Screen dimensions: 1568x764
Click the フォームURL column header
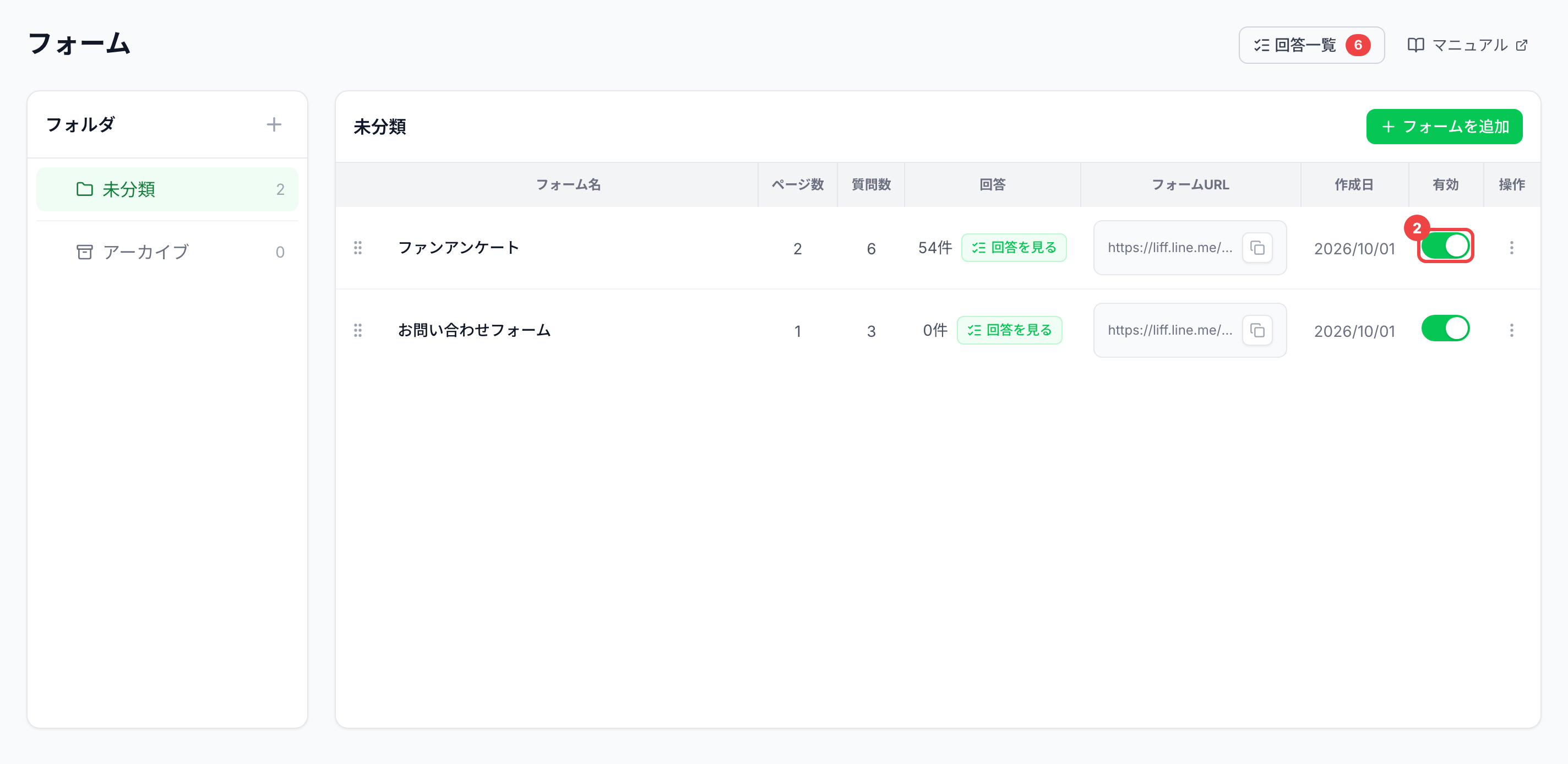[x=1190, y=184]
